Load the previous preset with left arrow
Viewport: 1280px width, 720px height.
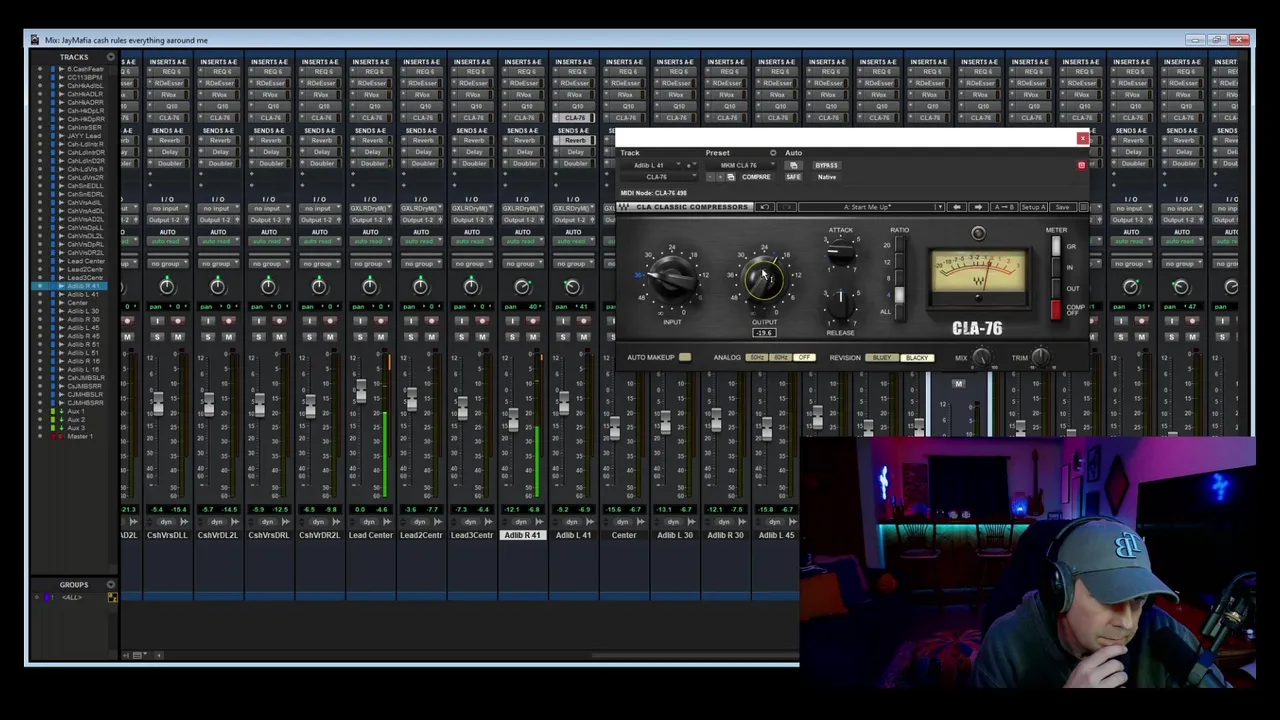(x=957, y=207)
